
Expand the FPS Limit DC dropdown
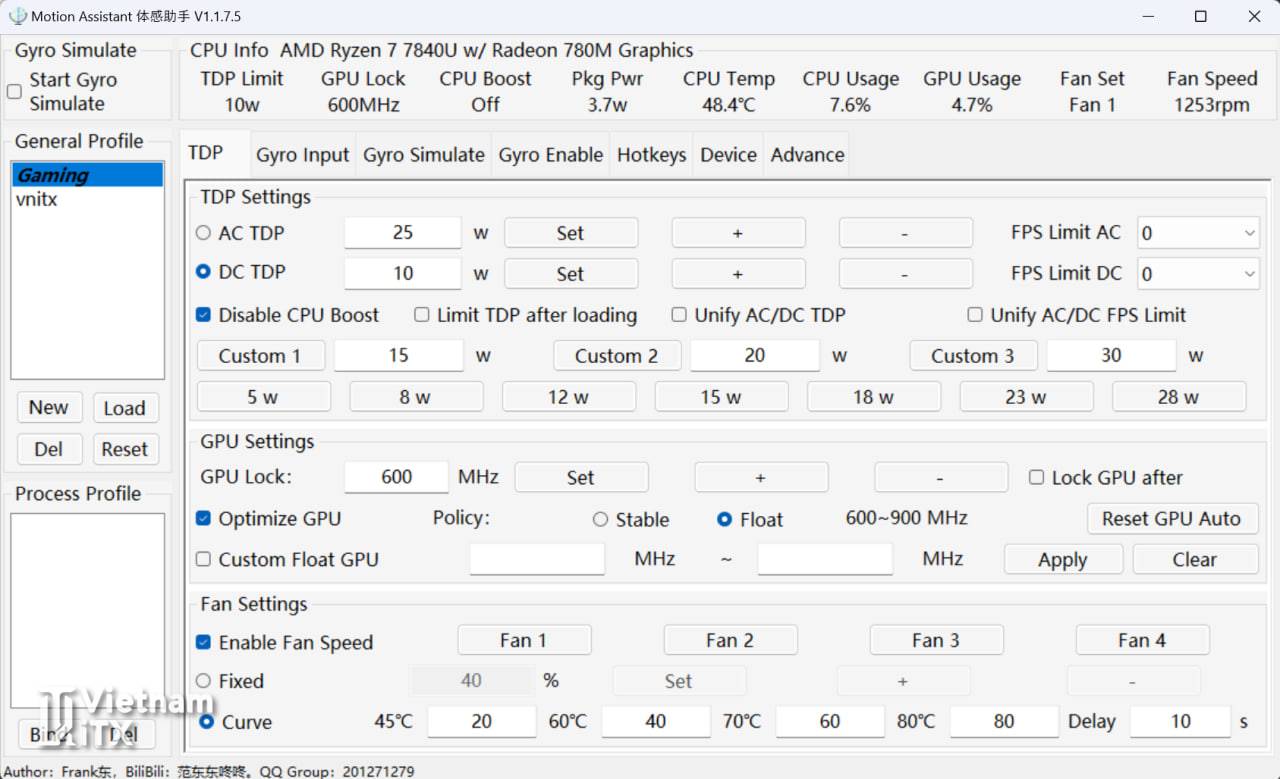tap(1197, 273)
